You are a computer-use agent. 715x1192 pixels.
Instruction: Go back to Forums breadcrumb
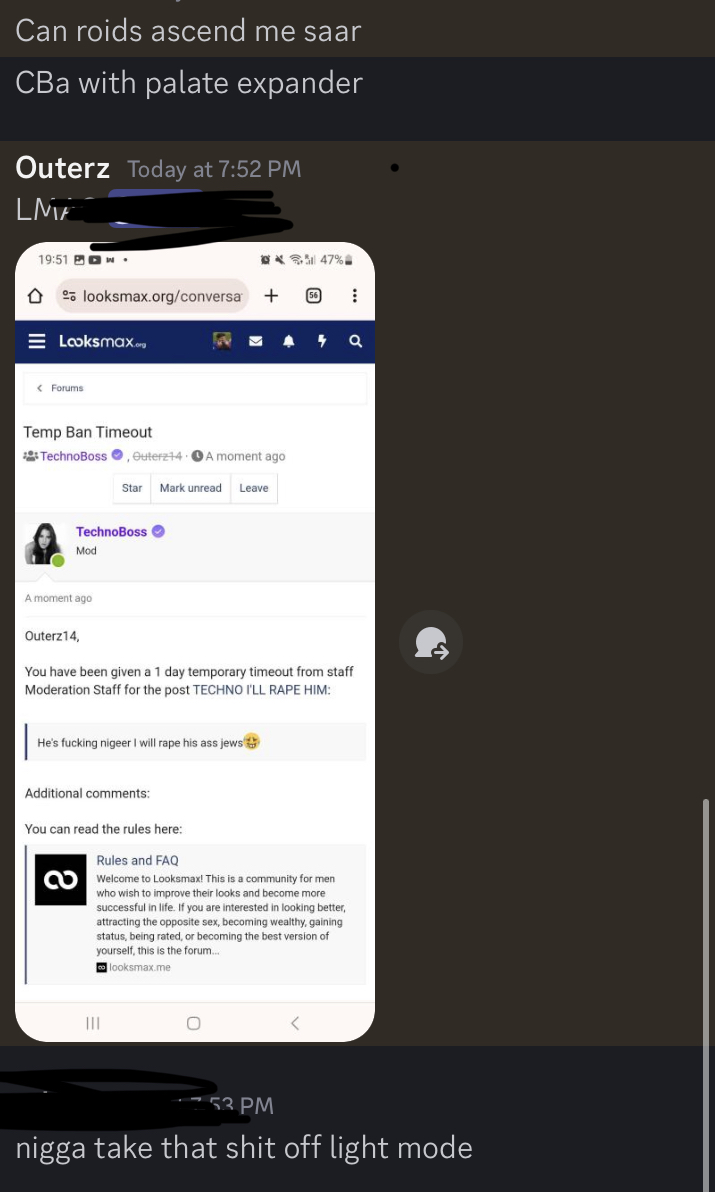click(x=60, y=388)
